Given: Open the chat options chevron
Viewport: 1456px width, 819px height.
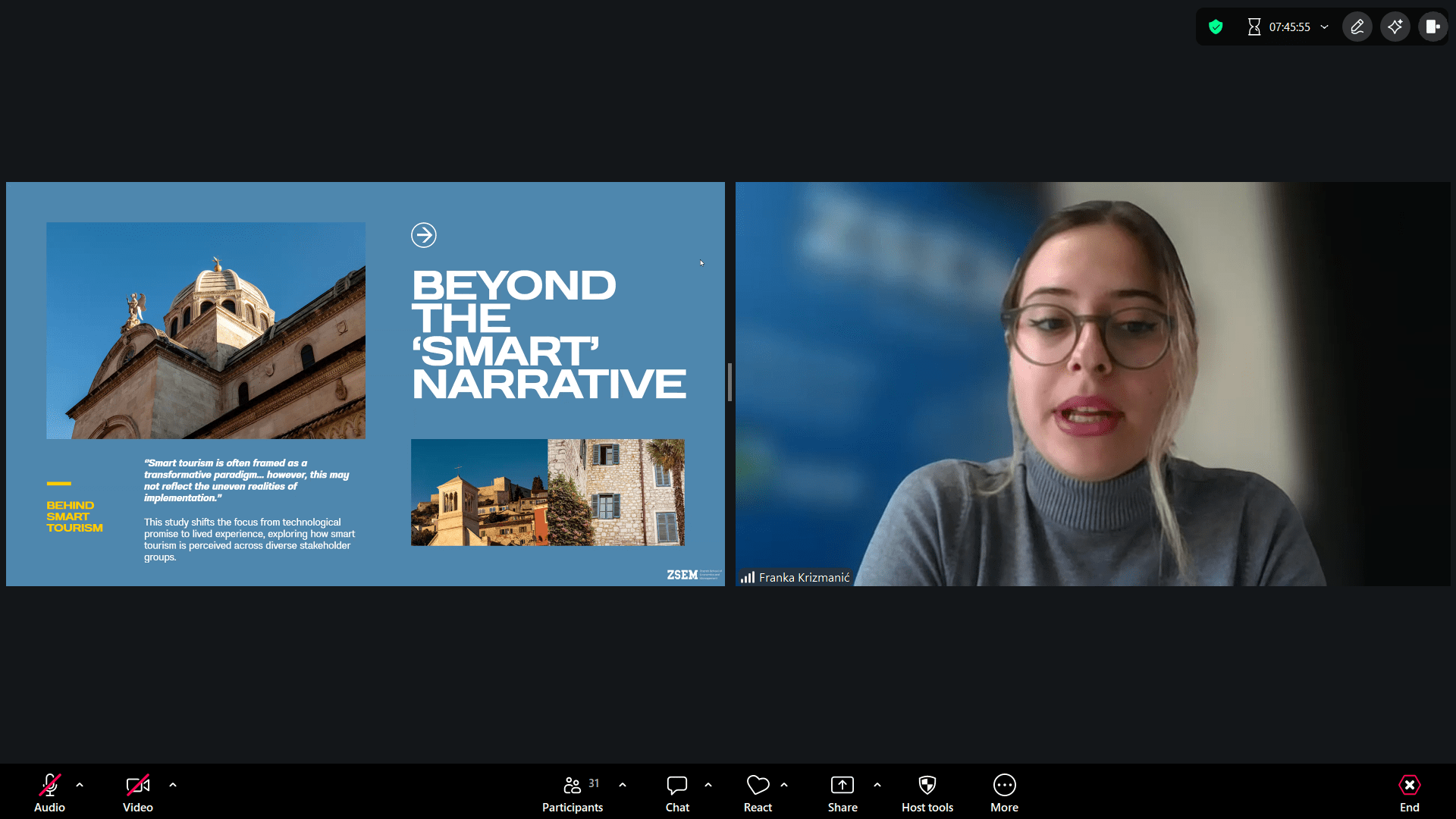Looking at the screenshot, I should [x=708, y=785].
